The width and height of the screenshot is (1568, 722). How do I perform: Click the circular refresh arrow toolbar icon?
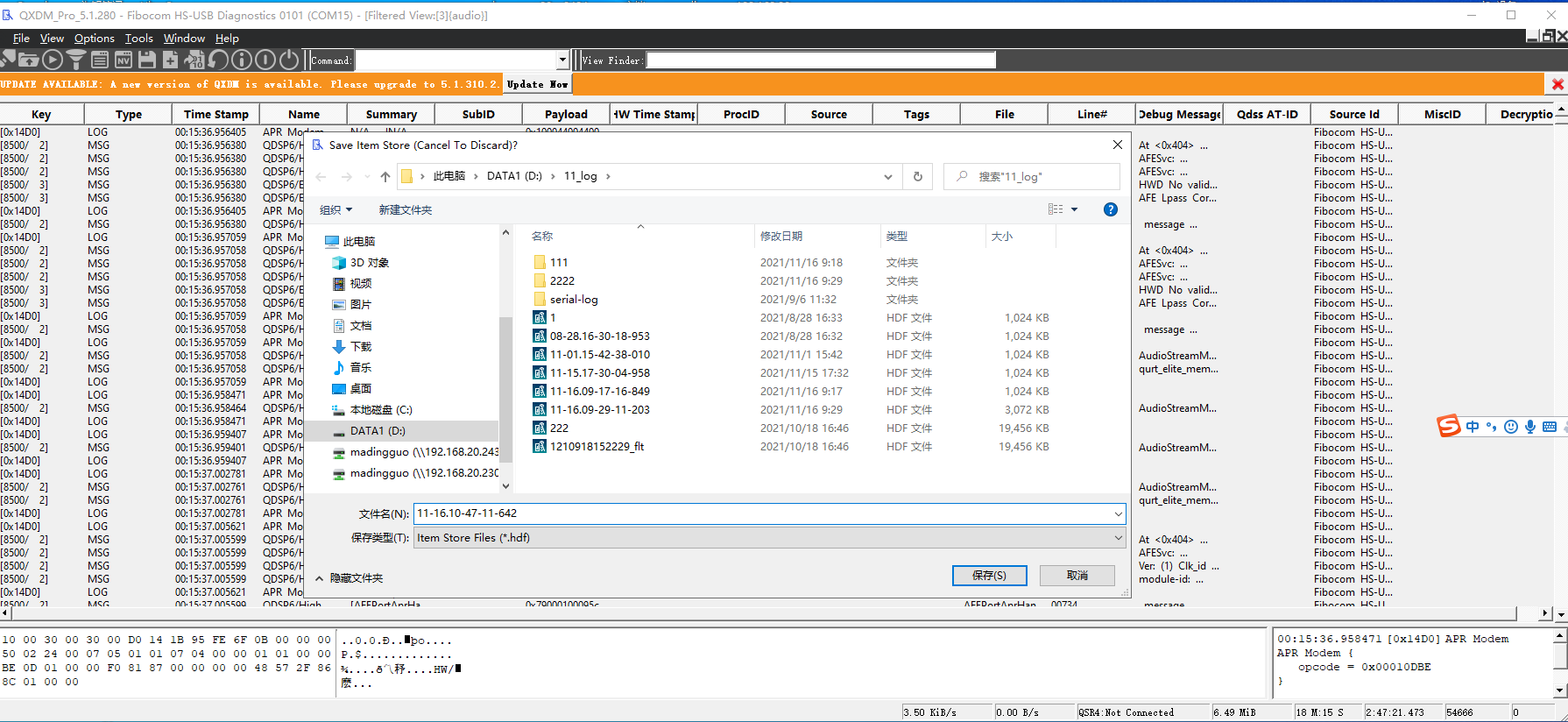[x=218, y=60]
